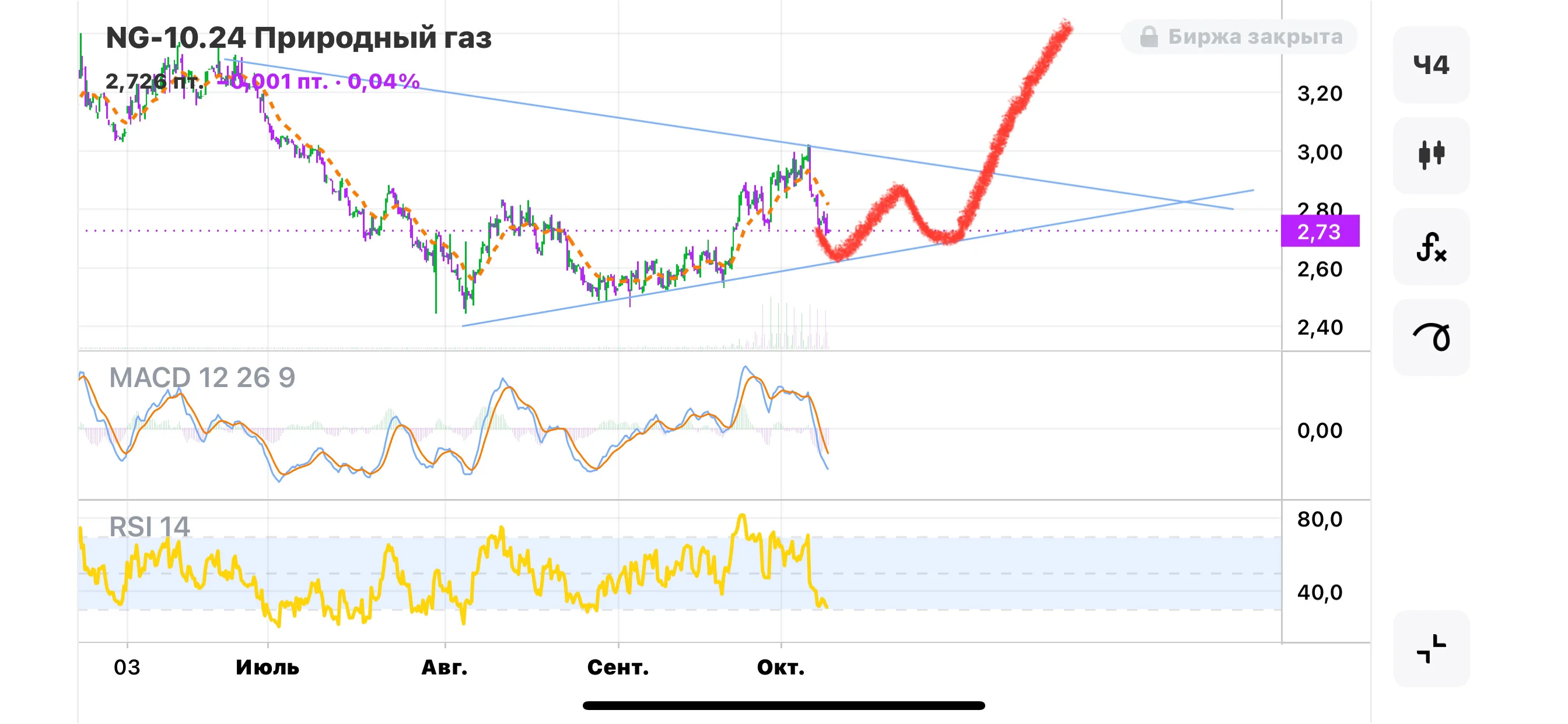
Task: Click the 0,00 MACD axis value
Action: tap(1319, 431)
